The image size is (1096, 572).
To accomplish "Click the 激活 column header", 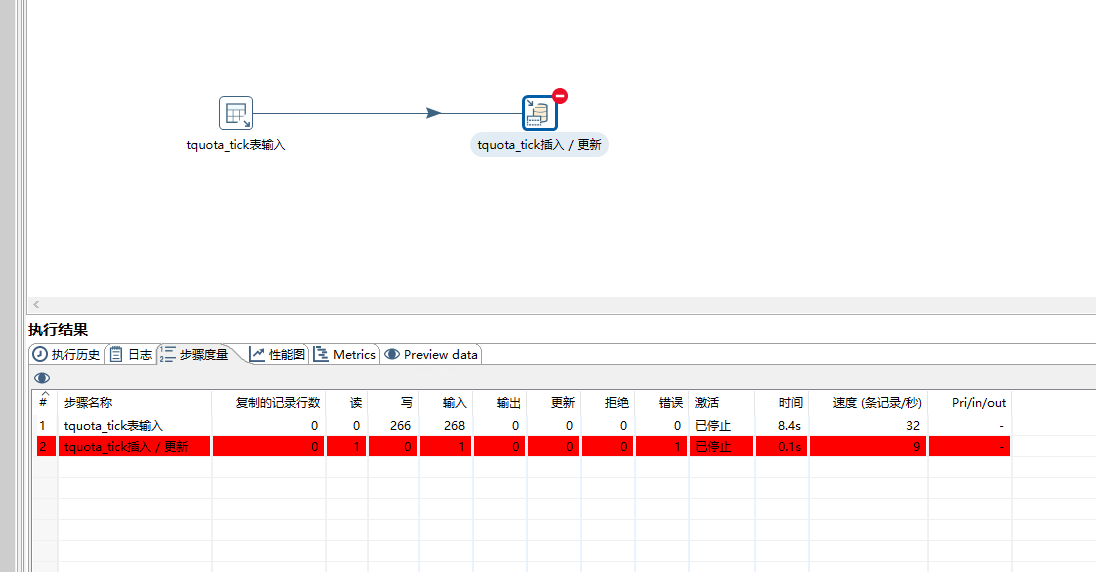I will (x=721, y=403).
